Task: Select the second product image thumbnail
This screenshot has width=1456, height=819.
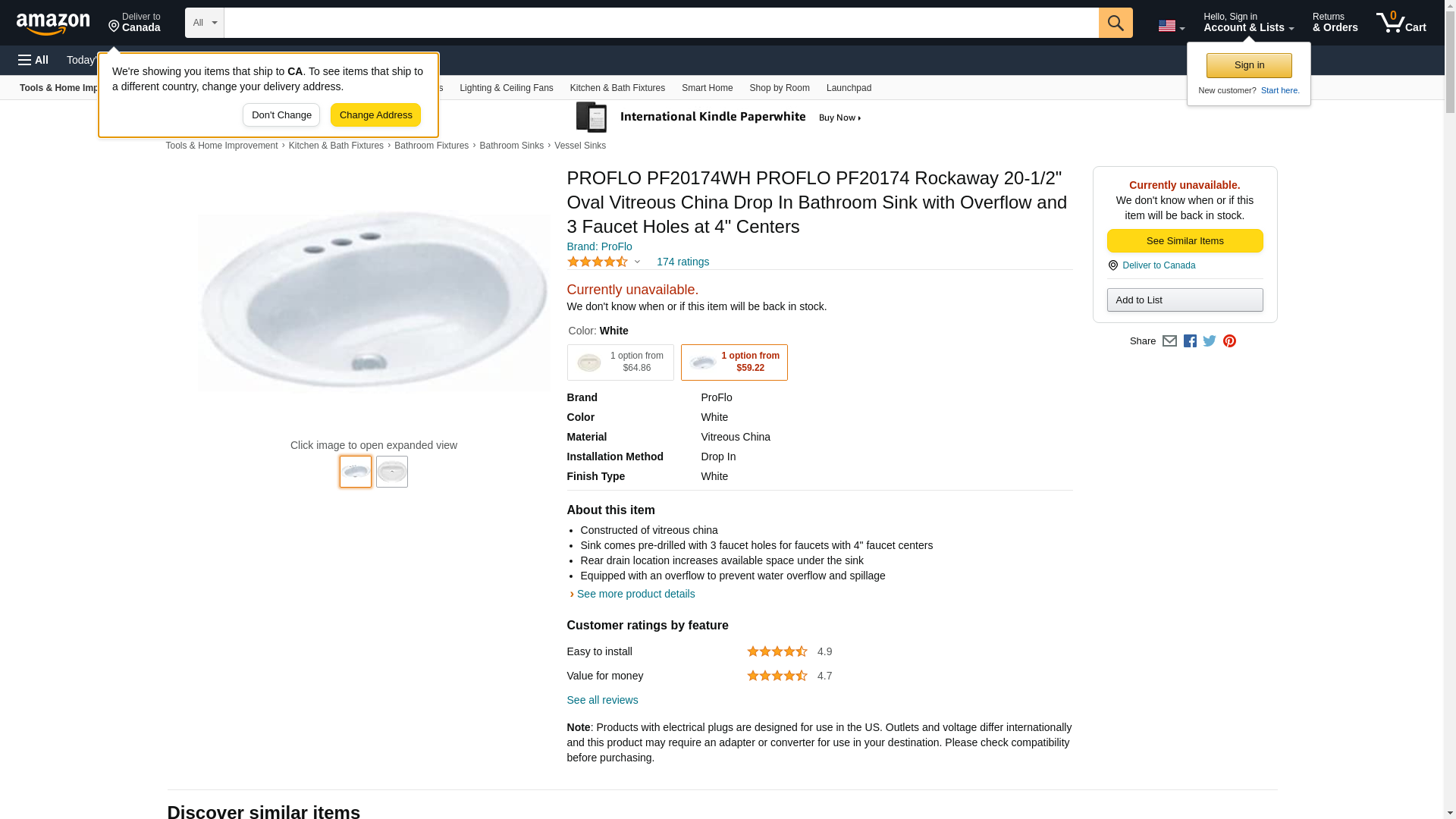Action: click(x=392, y=472)
